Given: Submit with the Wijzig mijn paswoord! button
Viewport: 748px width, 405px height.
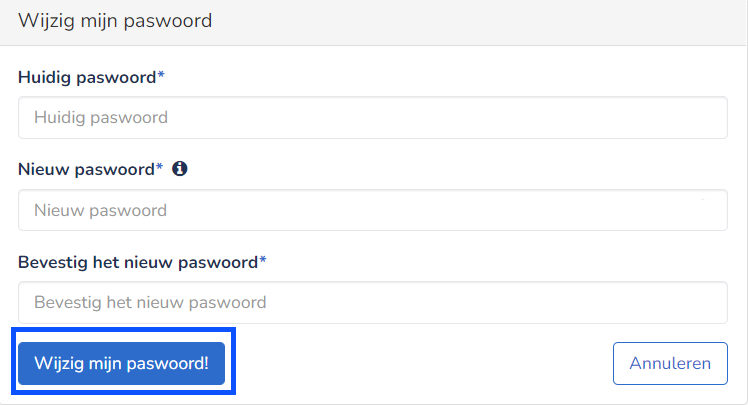Looking at the screenshot, I should click(x=122, y=363).
